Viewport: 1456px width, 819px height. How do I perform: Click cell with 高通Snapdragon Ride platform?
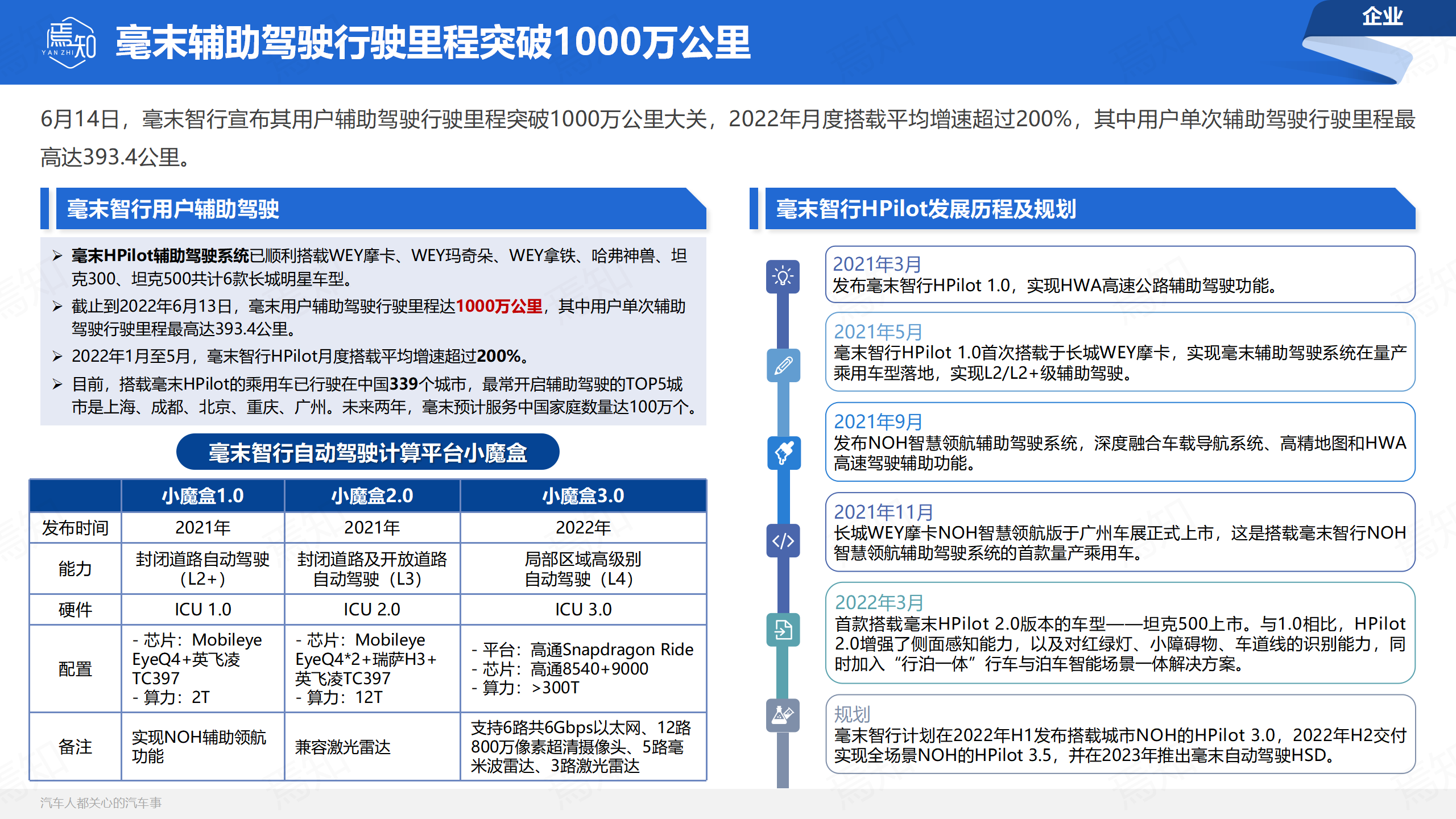[583, 669]
